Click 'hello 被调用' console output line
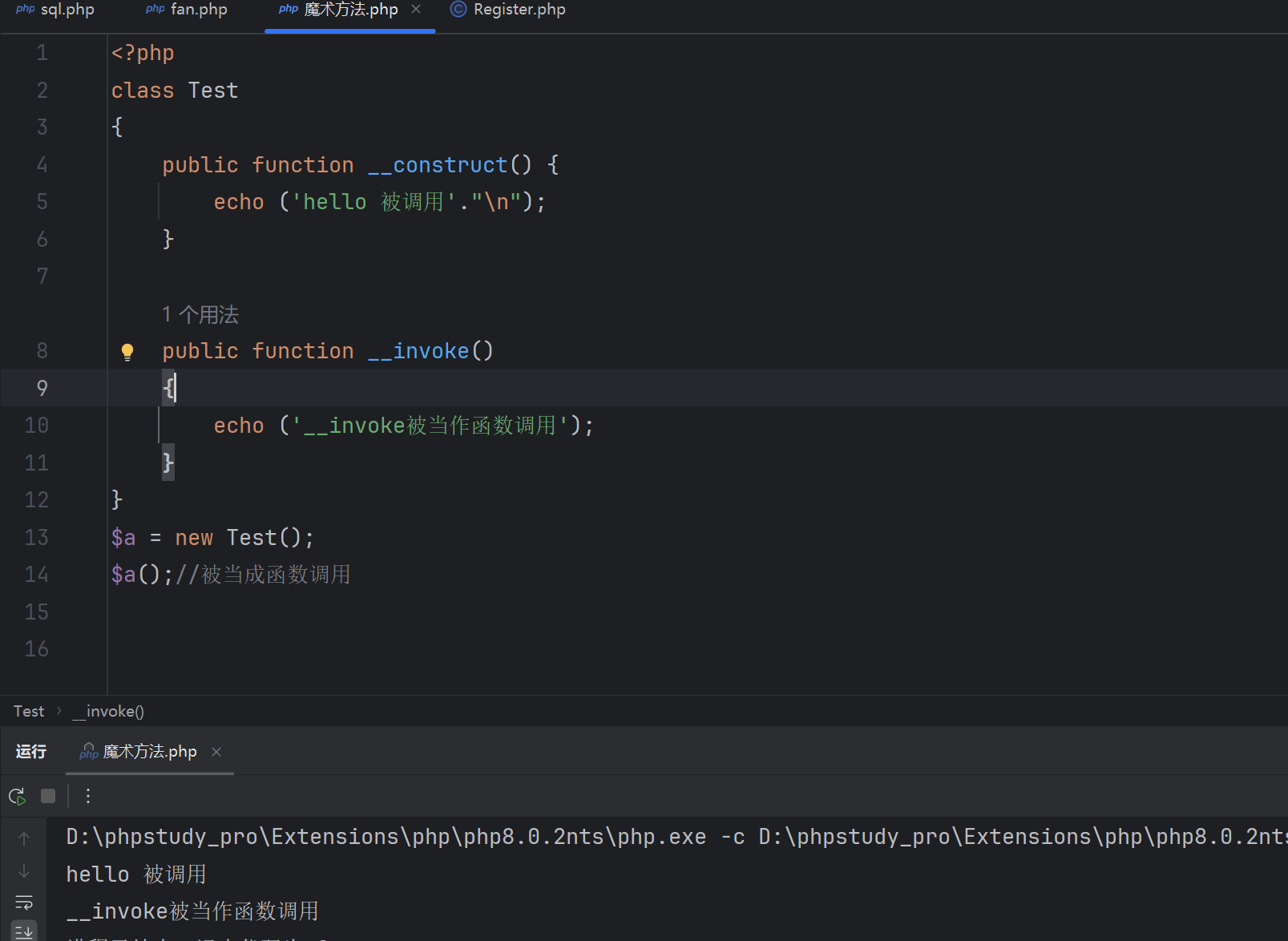The image size is (1288, 941). point(136,874)
